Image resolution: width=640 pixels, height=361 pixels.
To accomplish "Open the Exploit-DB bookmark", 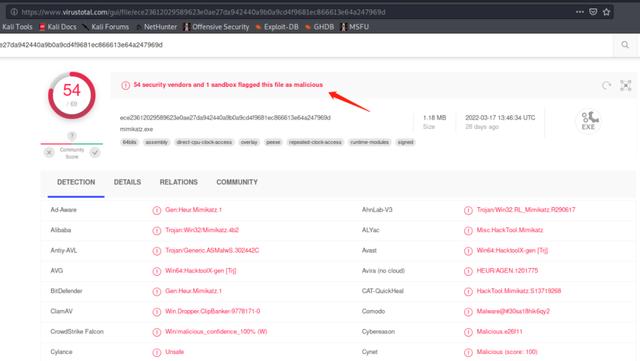I will point(277,27).
